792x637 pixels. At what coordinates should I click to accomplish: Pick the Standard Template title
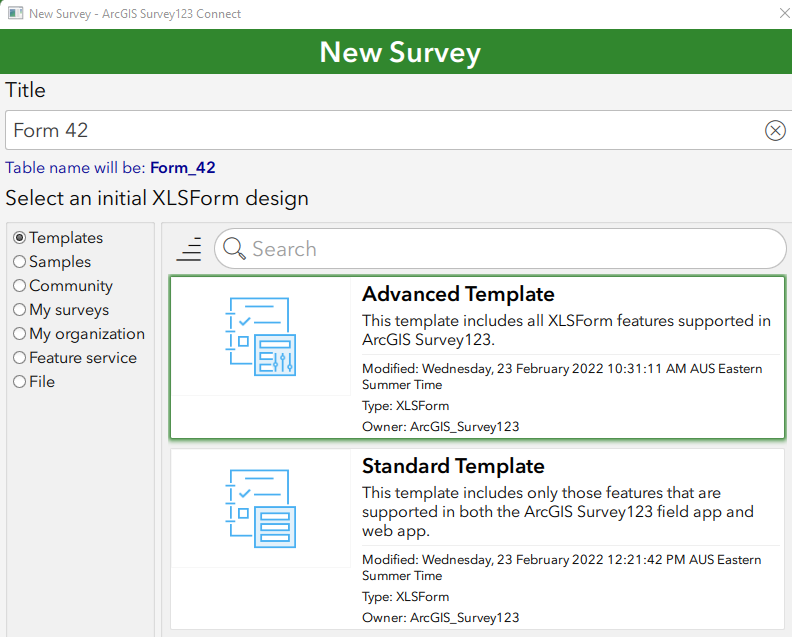(x=453, y=466)
